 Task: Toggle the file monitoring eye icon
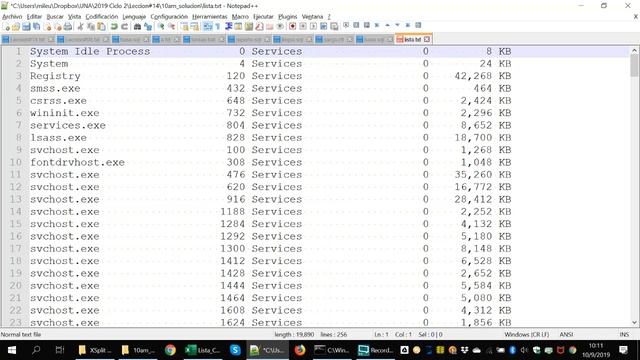(x=280, y=27)
